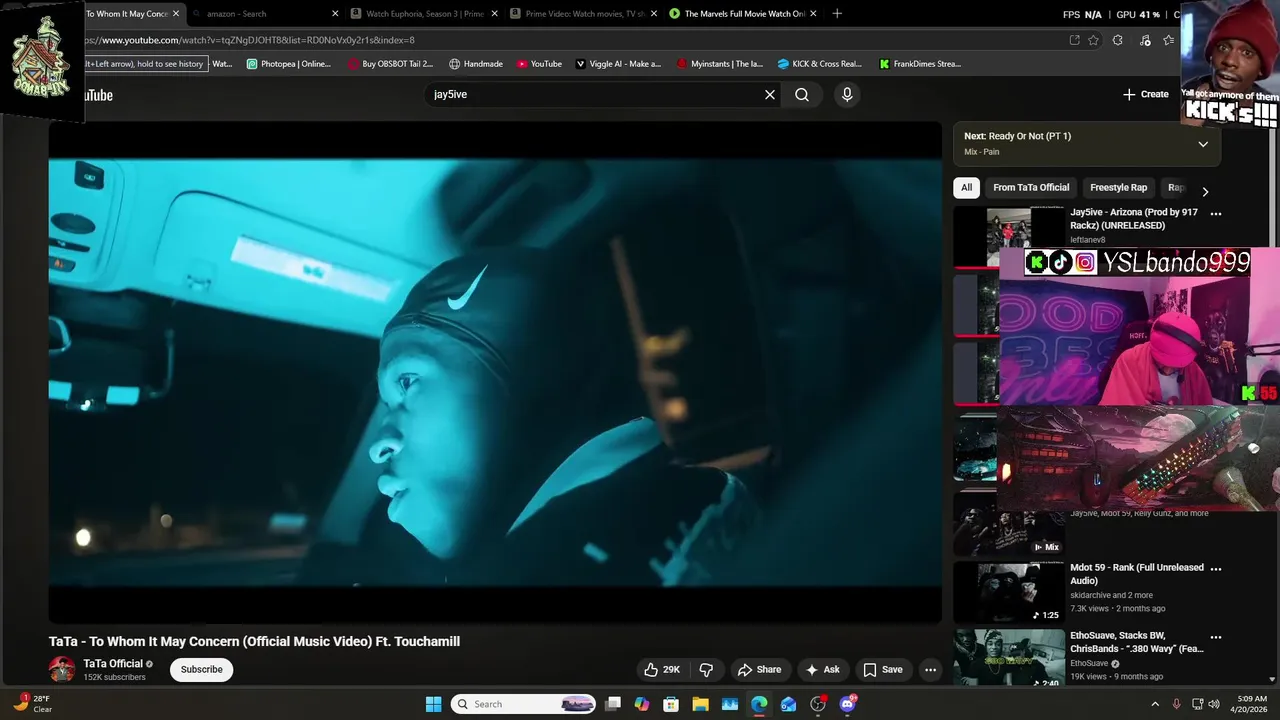Dislike the TaTa video
This screenshot has width=1280, height=720.
pyautogui.click(x=706, y=669)
